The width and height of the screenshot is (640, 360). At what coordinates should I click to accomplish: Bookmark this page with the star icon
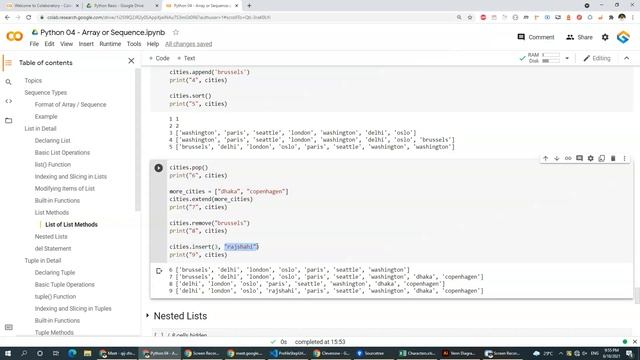click(470, 18)
